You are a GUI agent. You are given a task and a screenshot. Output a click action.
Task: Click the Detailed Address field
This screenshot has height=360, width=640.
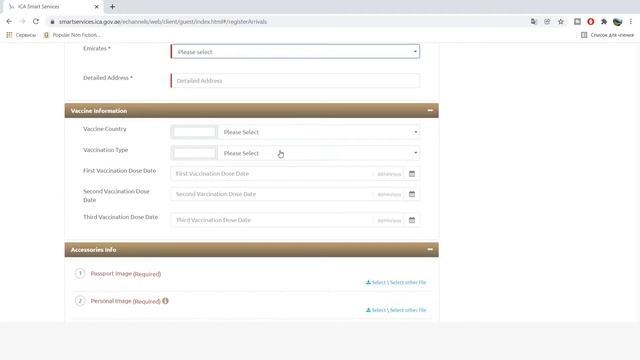tap(295, 80)
